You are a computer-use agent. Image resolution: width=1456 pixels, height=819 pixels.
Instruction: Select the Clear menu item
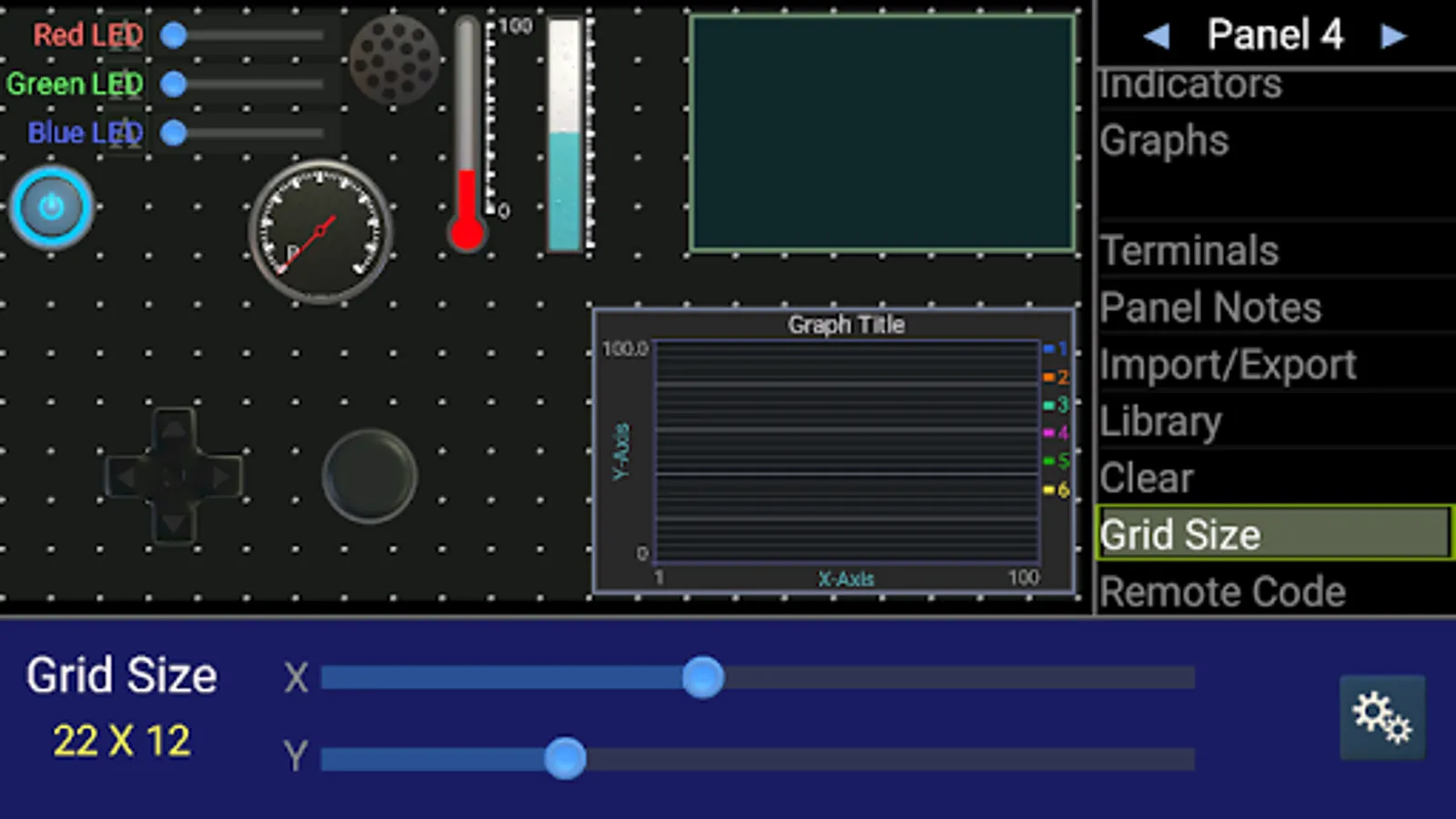pos(1275,478)
